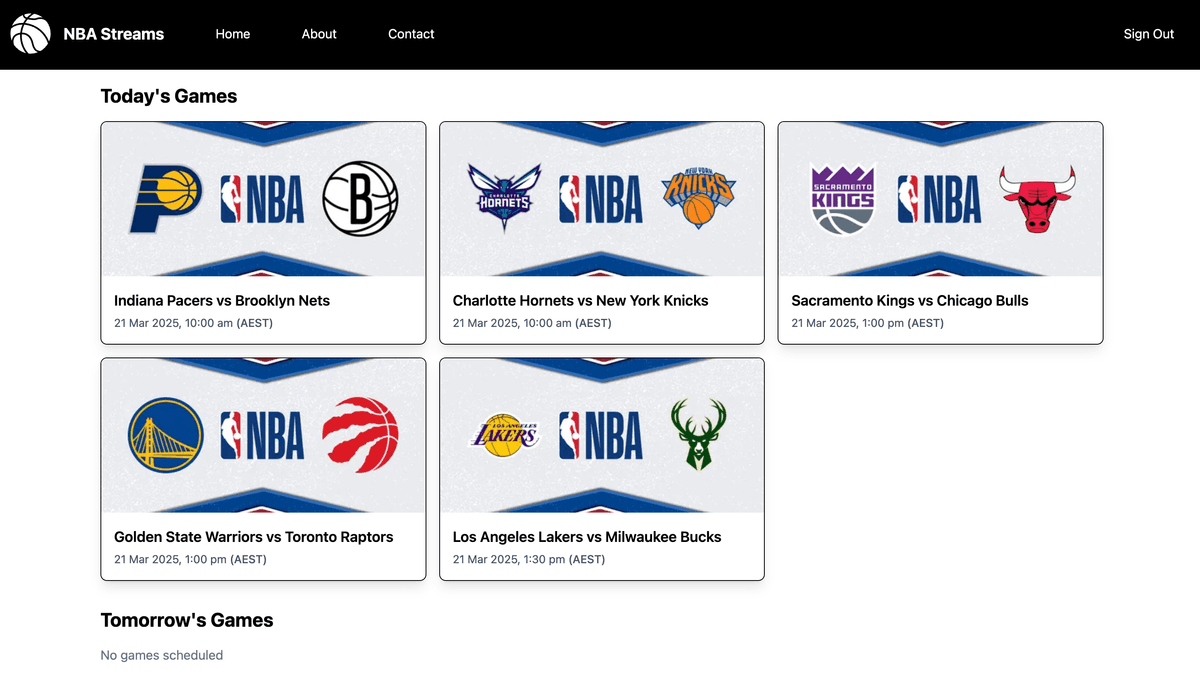The width and height of the screenshot is (1200, 686).
Task: Open the Contact page
Action: (x=411, y=34)
